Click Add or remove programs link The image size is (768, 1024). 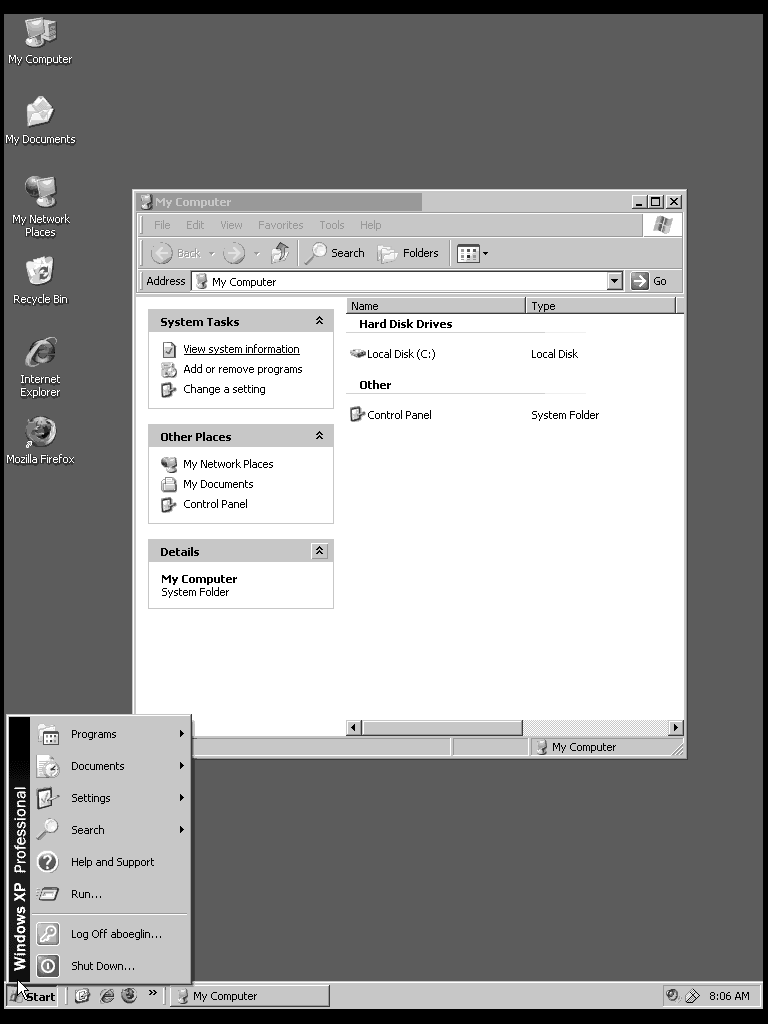(x=242, y=369)
